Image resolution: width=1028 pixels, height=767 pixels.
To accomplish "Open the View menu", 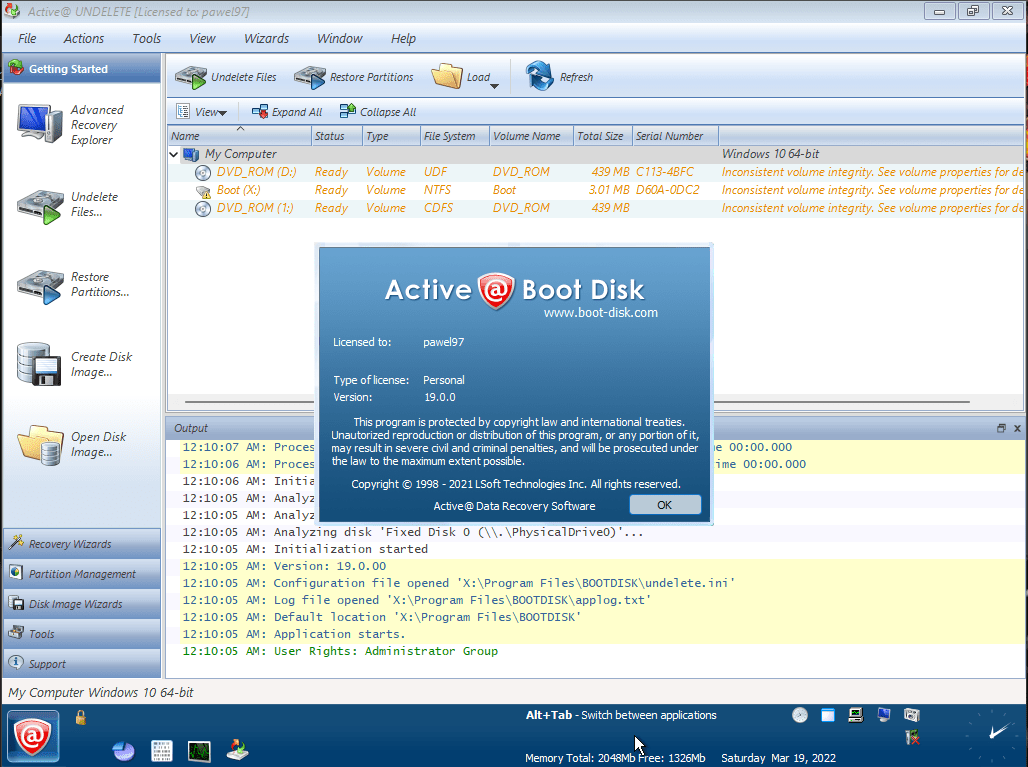I will (x=202, y=39).
